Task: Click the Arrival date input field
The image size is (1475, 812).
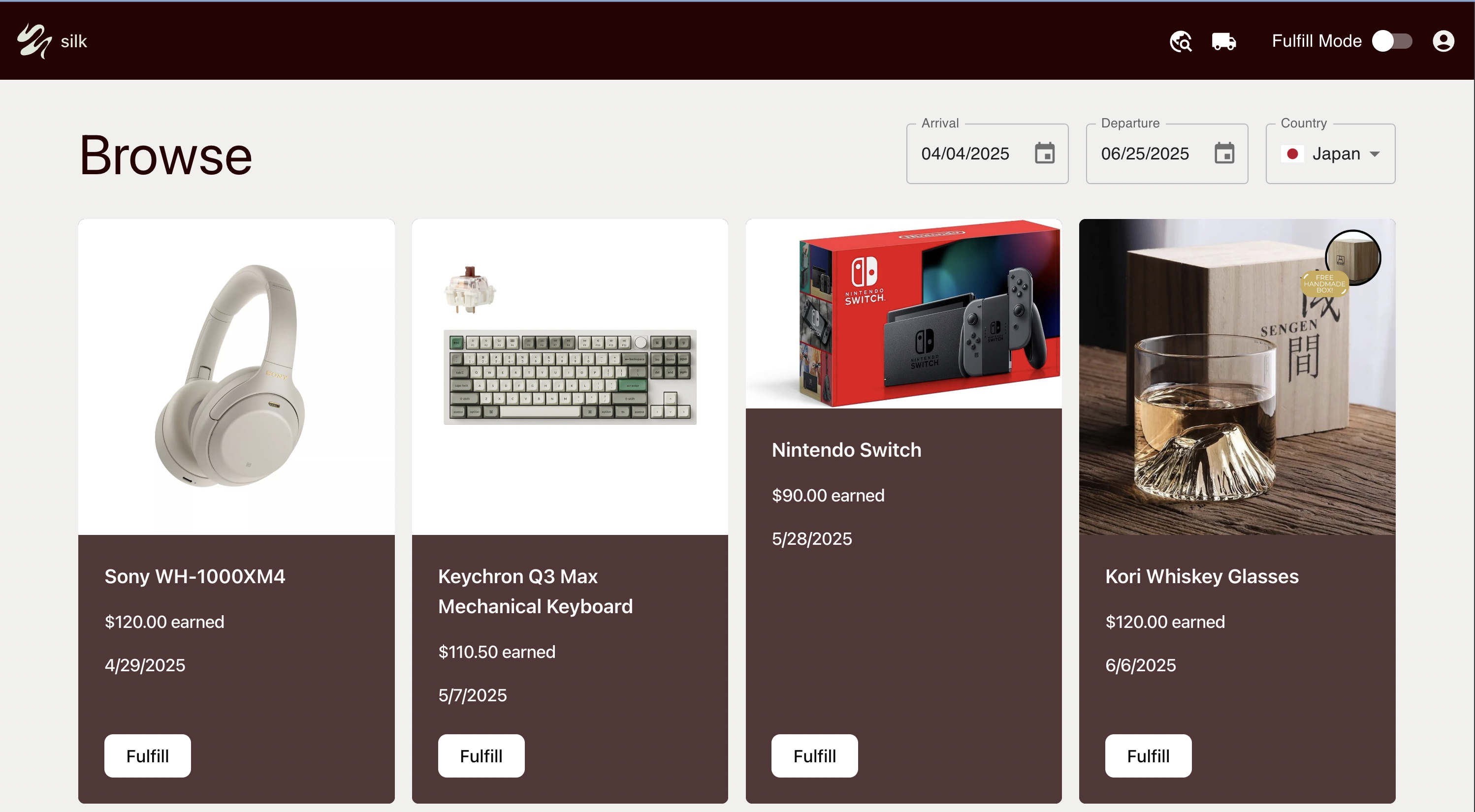Action: 965,154
